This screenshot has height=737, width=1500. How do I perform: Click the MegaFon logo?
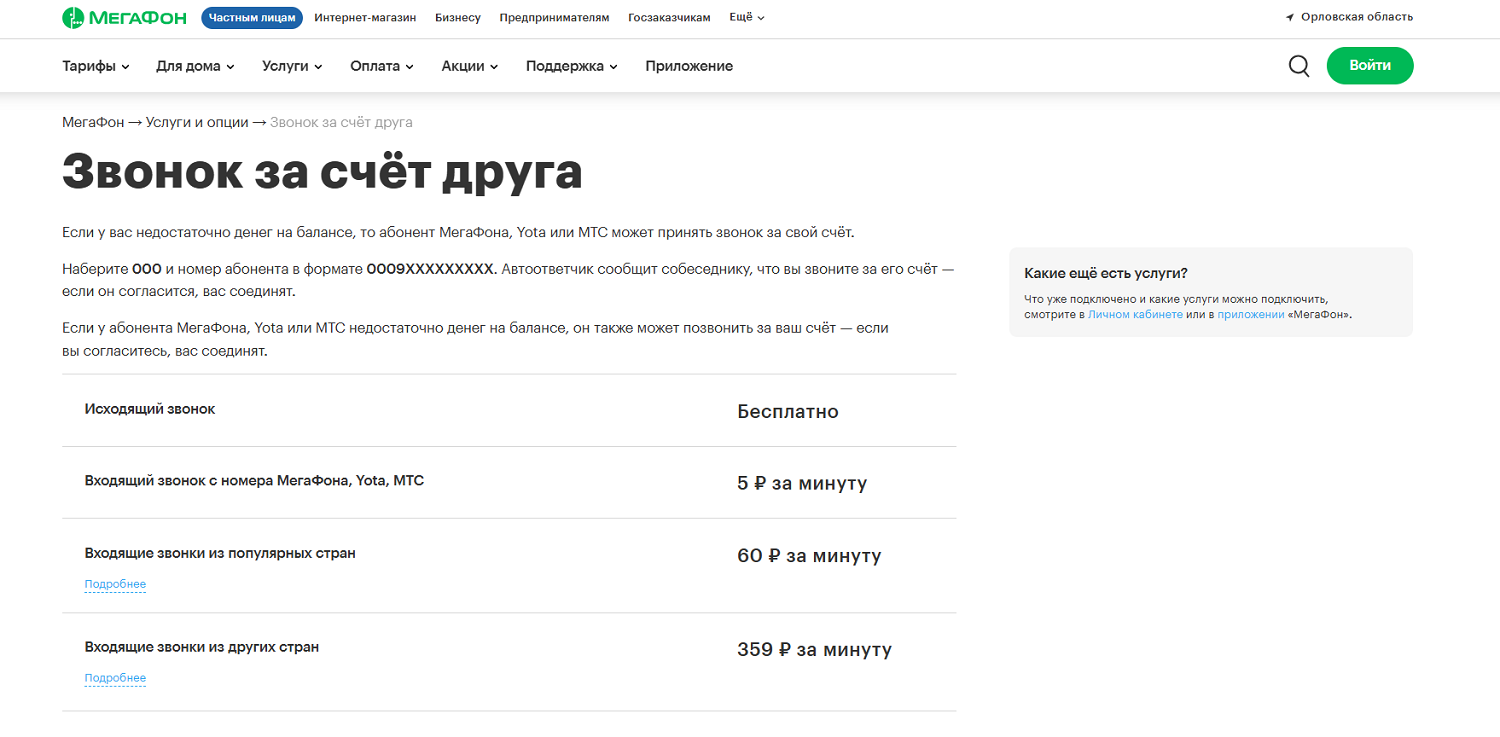[124, 17]
